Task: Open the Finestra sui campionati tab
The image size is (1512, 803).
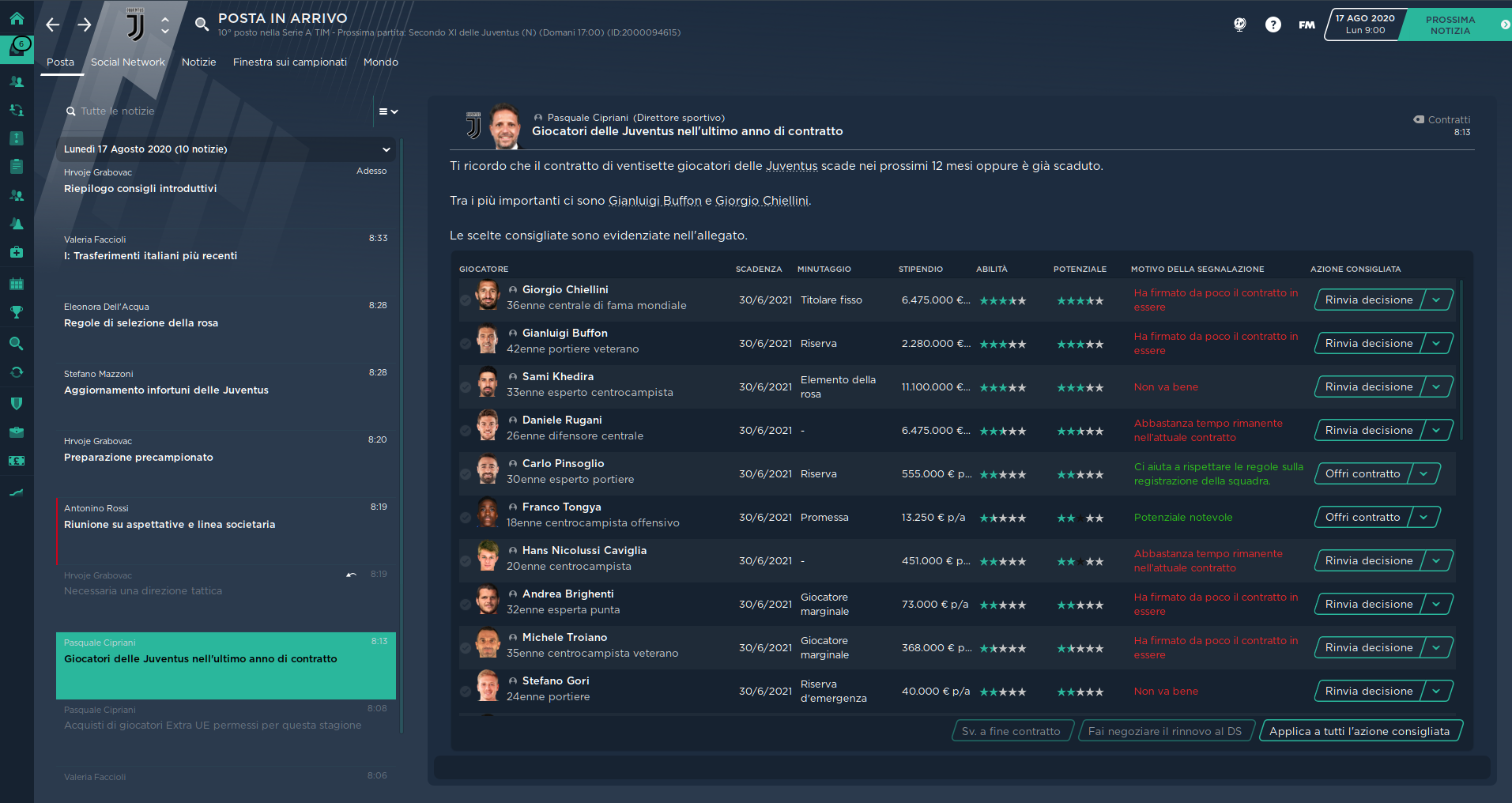Action: click(289, 62)
